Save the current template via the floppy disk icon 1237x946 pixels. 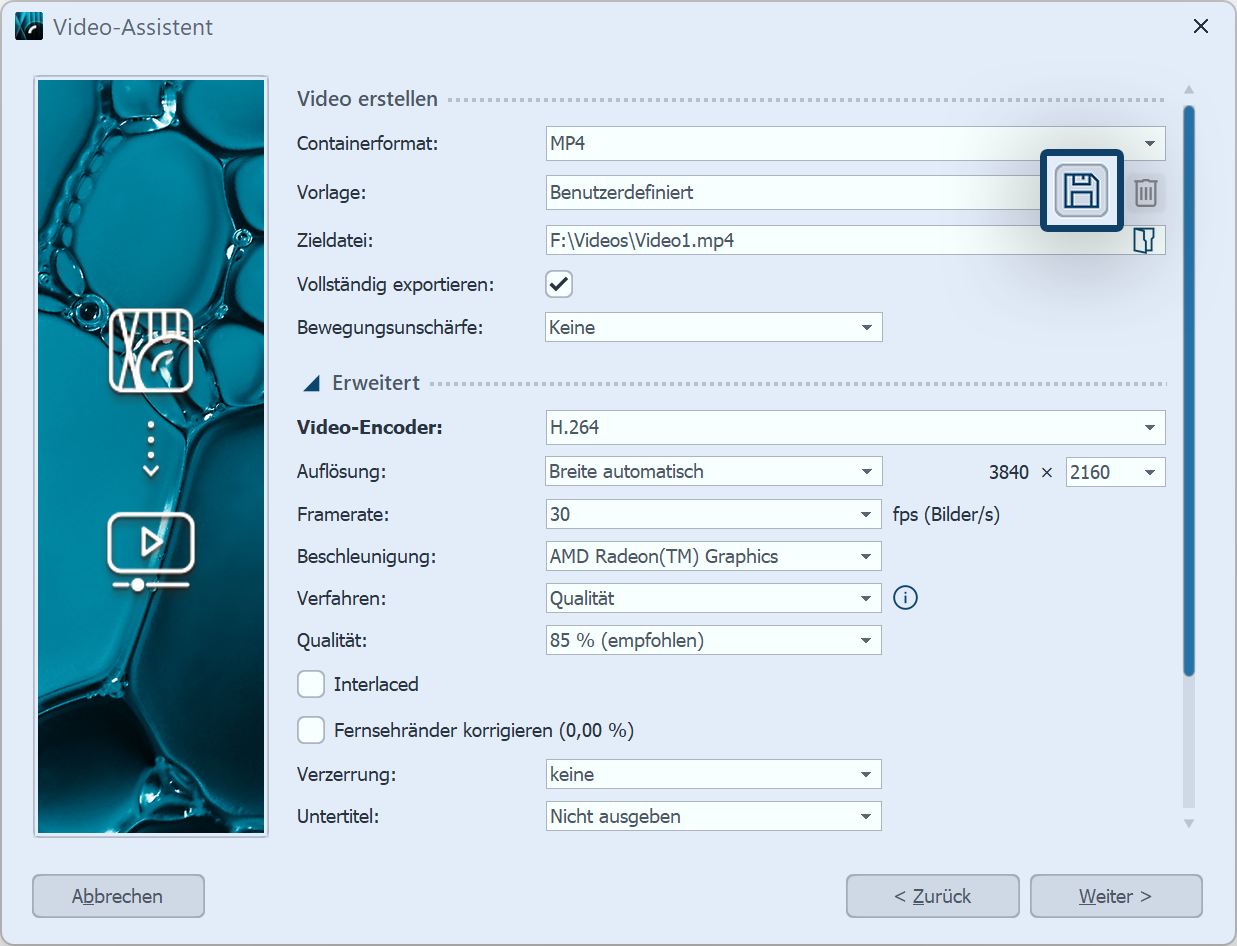tap(1081, 190)
